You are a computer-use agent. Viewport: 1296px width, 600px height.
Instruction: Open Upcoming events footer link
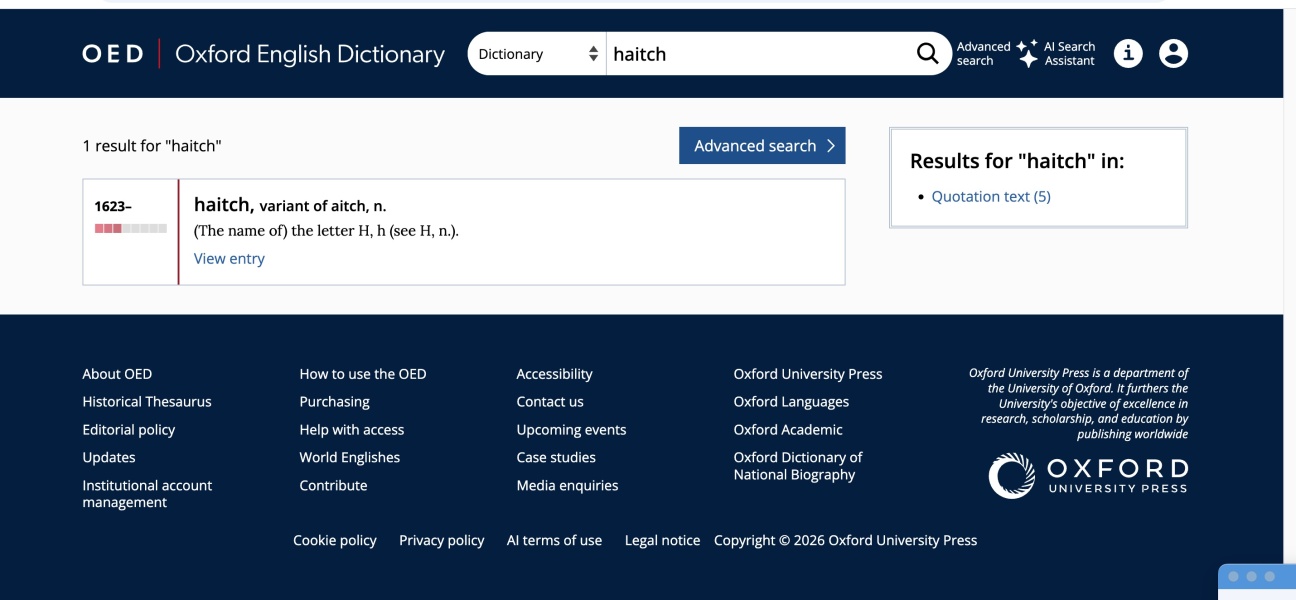572,430
